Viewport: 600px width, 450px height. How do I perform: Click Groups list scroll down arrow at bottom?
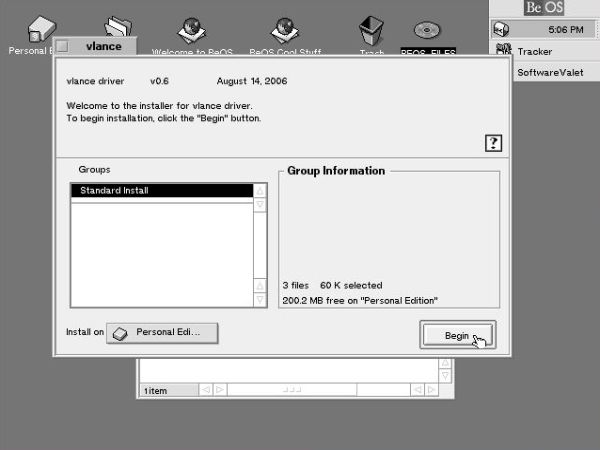[x=260, y=299]
